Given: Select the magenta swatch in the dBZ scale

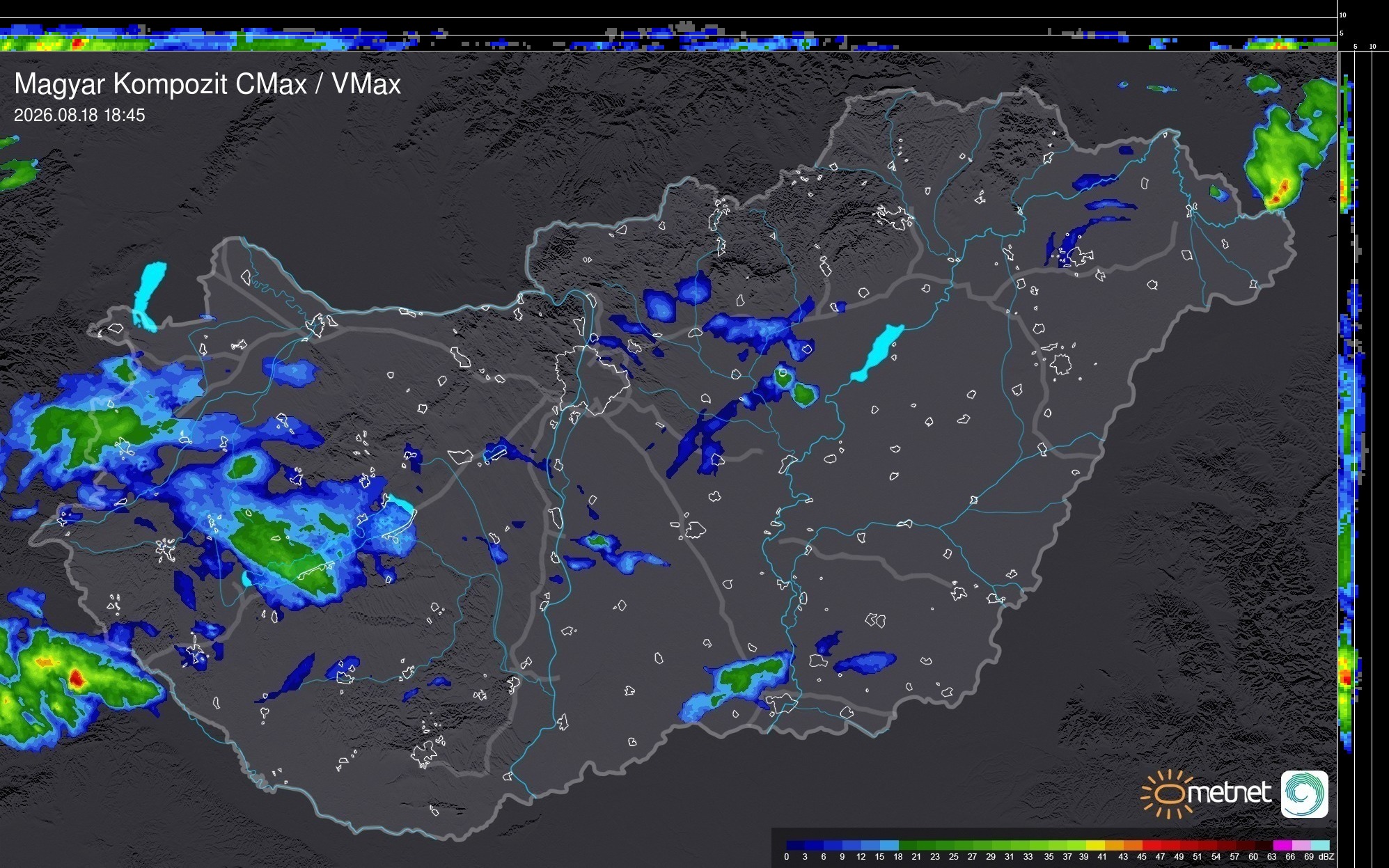Looking at the screenshot, I should tap(1282, 845).
